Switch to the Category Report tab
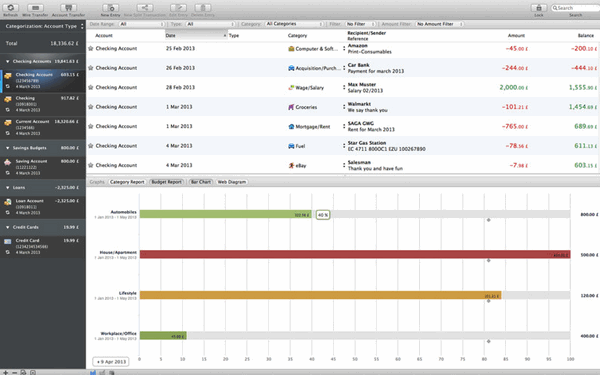 coord(127,182)
